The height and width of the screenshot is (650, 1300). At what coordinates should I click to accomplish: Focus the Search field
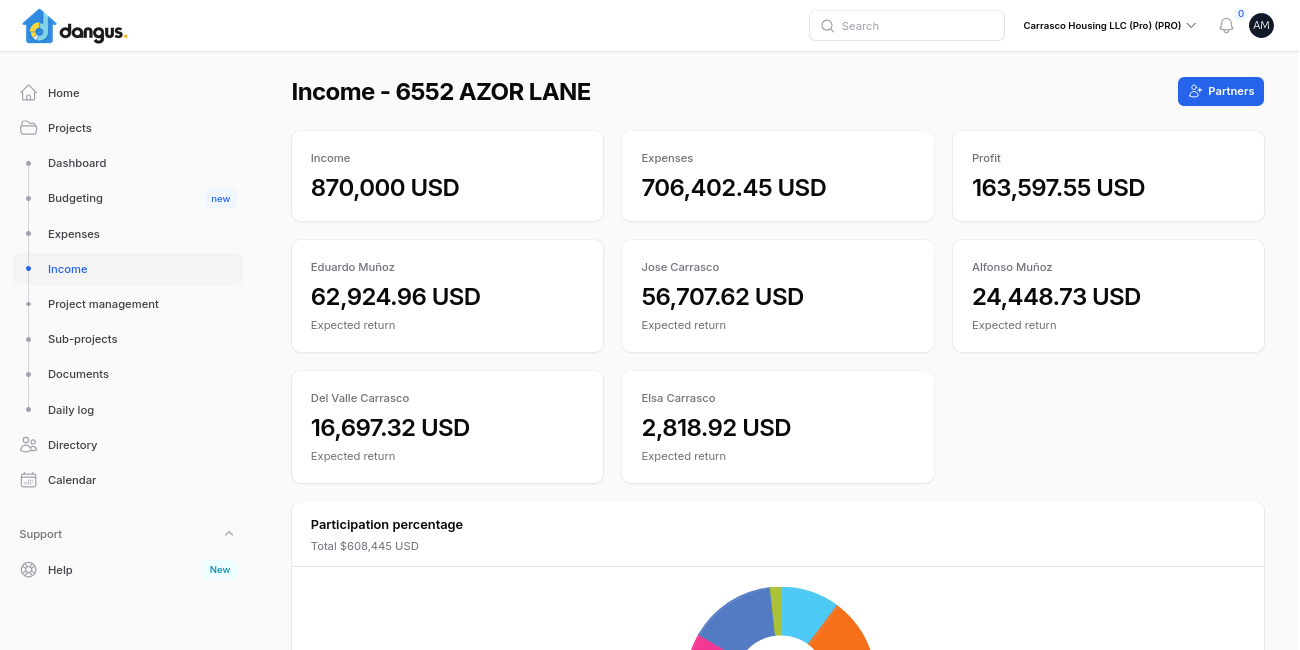(907, 26)
